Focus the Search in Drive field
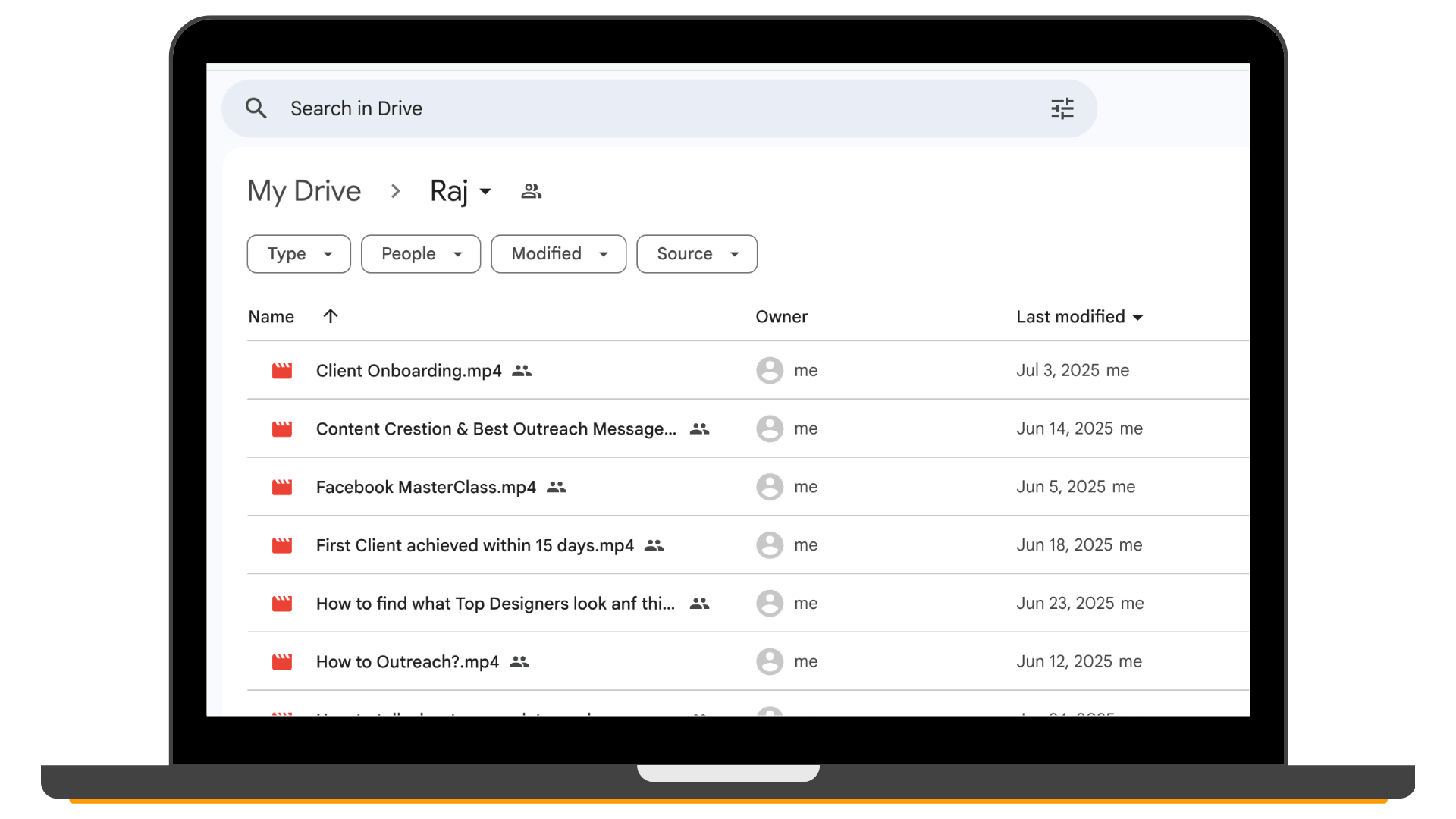1456x819 pixels. click(x=607, y=108)
